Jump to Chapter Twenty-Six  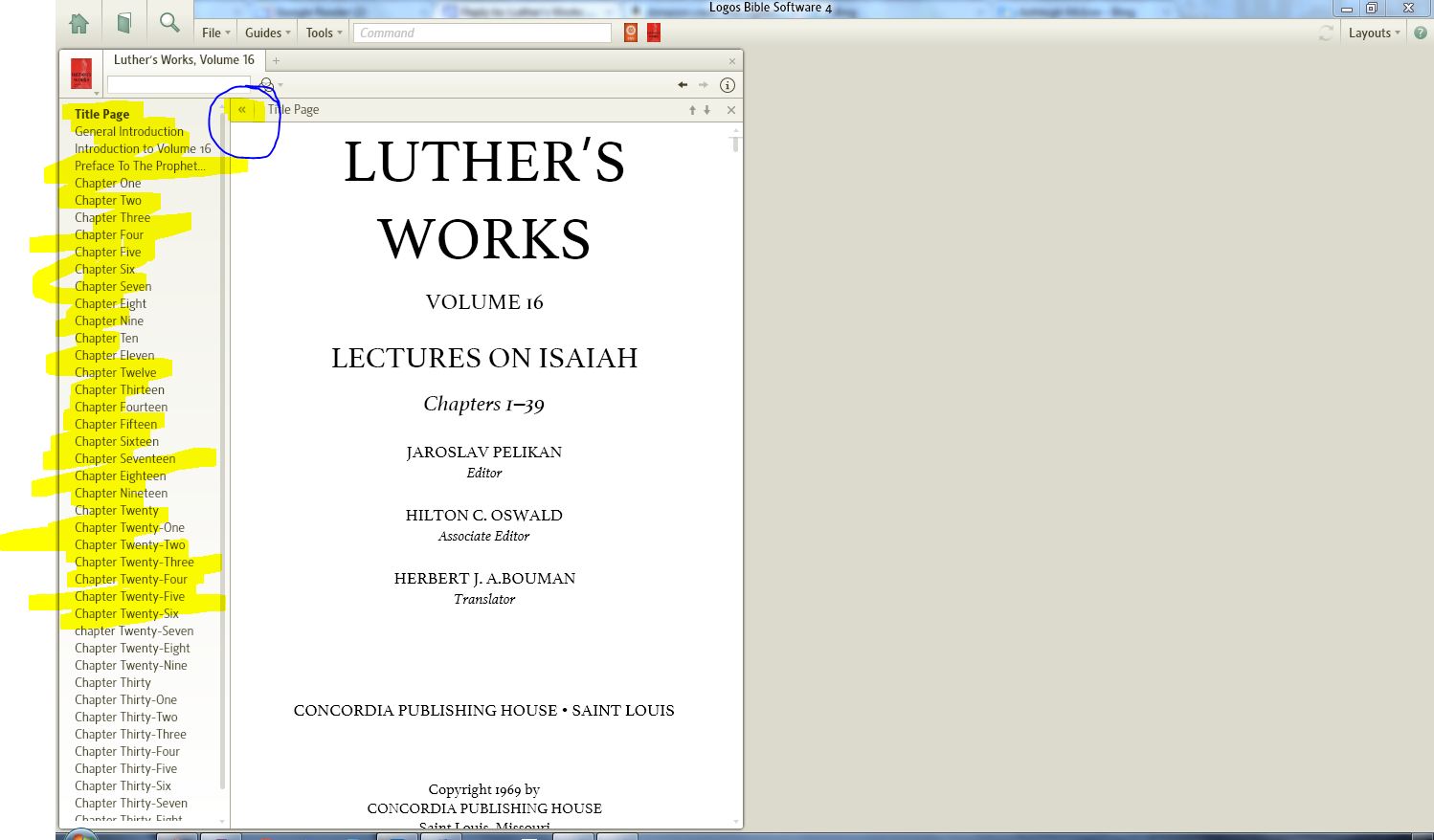(126, 613)
